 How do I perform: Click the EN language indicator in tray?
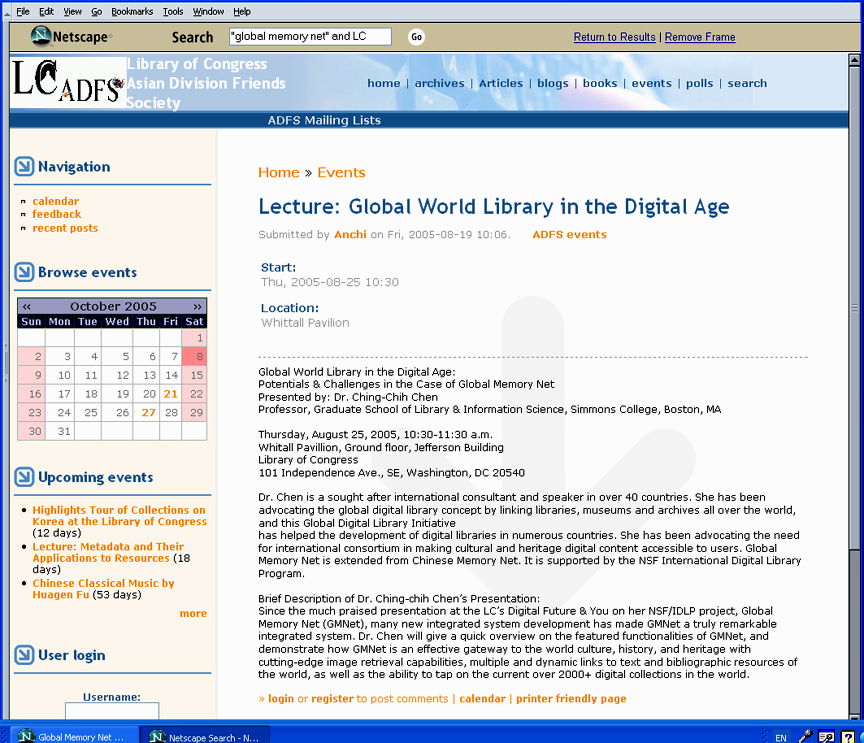pyautogui.click(x=781, y=737)
